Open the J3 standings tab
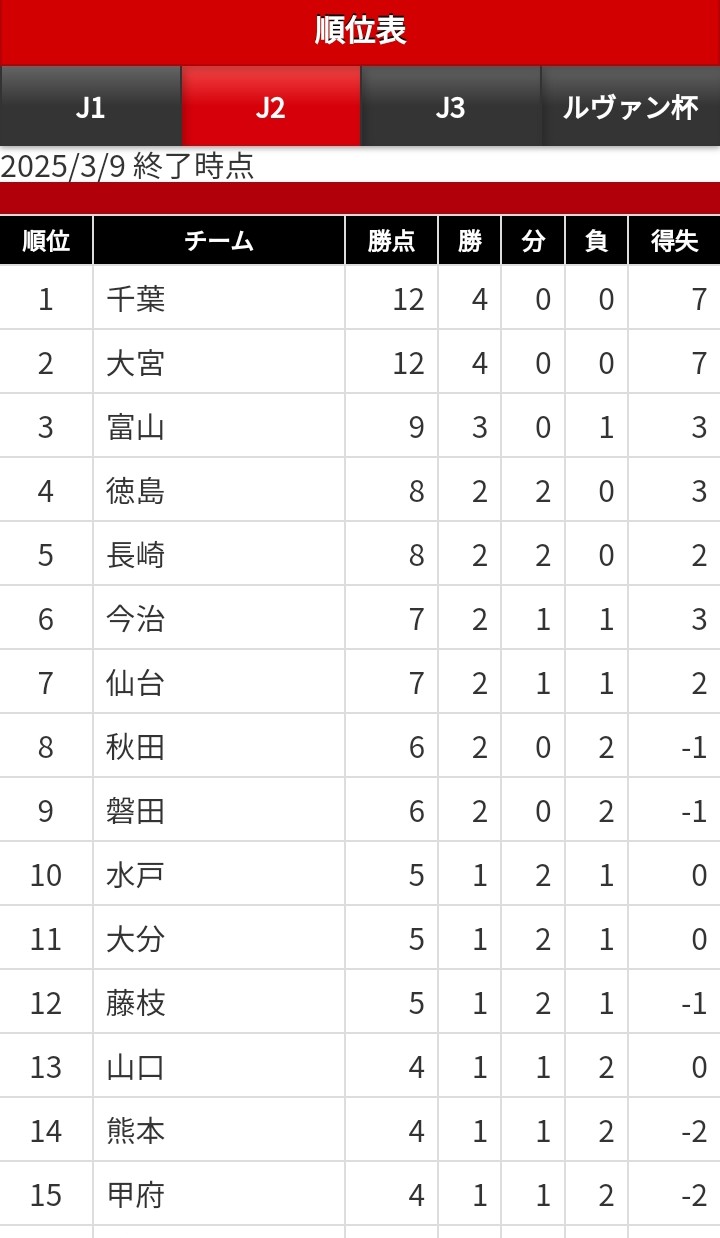Screen dimensions: 720x1238 pyautogui.click(x=450, y=107)
